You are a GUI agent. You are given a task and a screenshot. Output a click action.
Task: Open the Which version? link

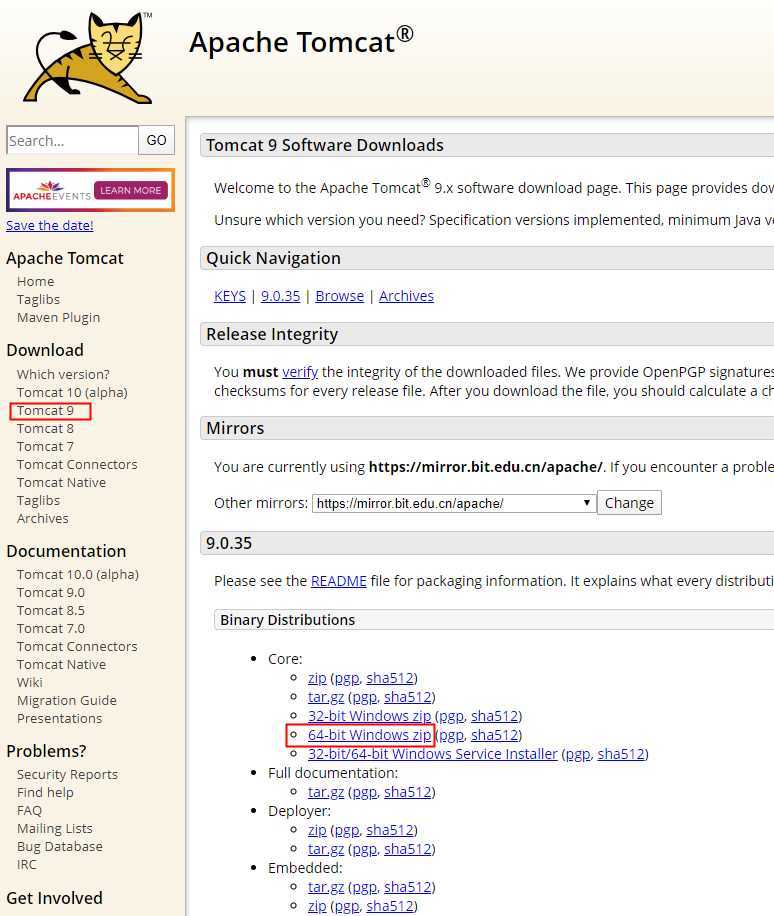tap(63, 374)
